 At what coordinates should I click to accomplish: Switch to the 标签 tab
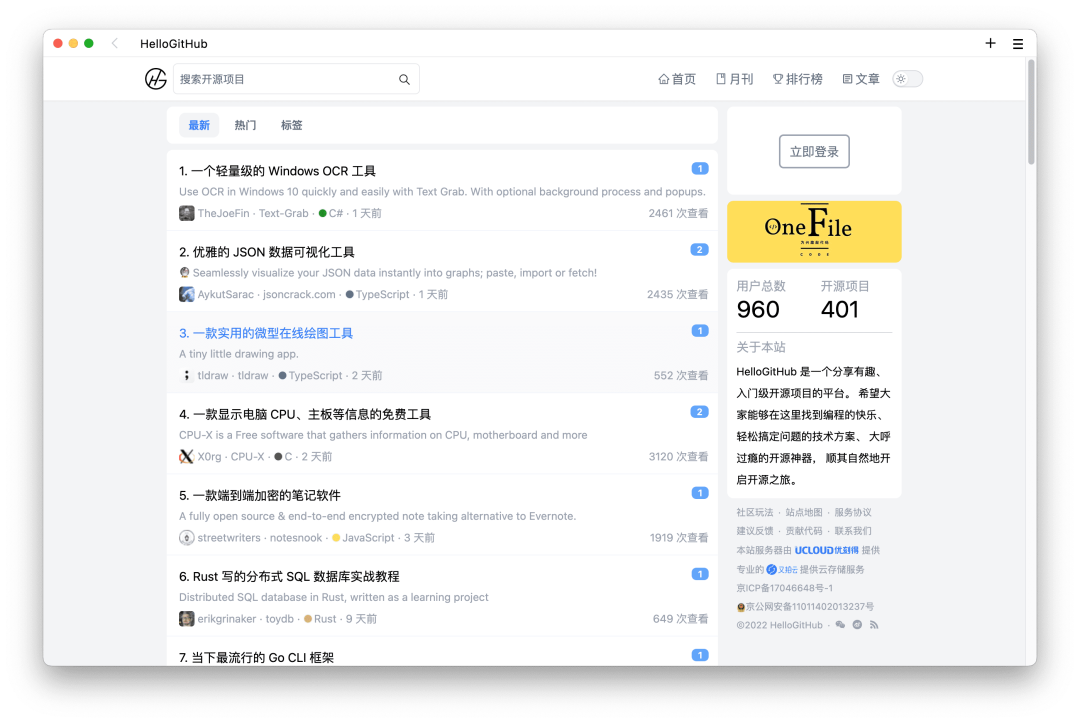coord(291,125)
